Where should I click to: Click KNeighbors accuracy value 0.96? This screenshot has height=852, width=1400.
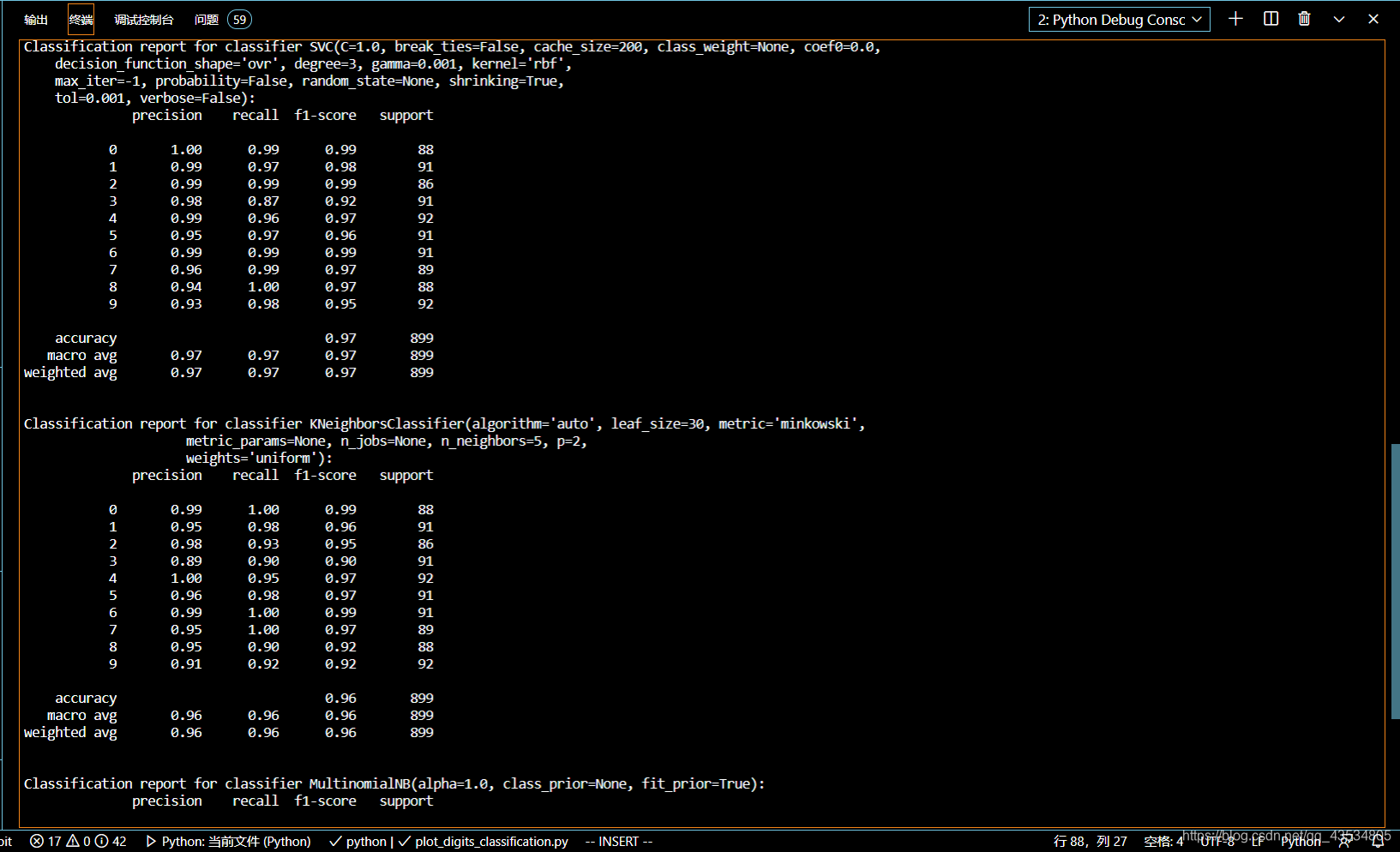(340, 699)
